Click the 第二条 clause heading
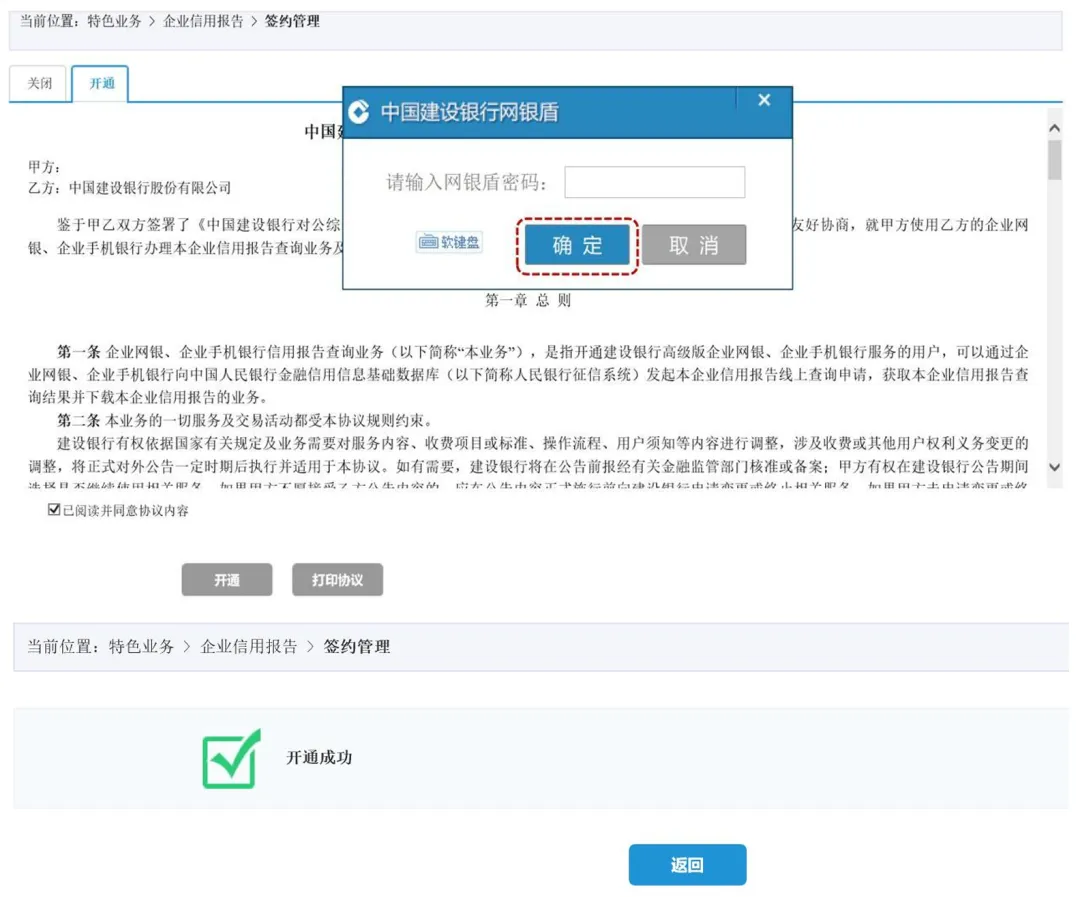Screen dimensions: 1080x897 [79, 420]
